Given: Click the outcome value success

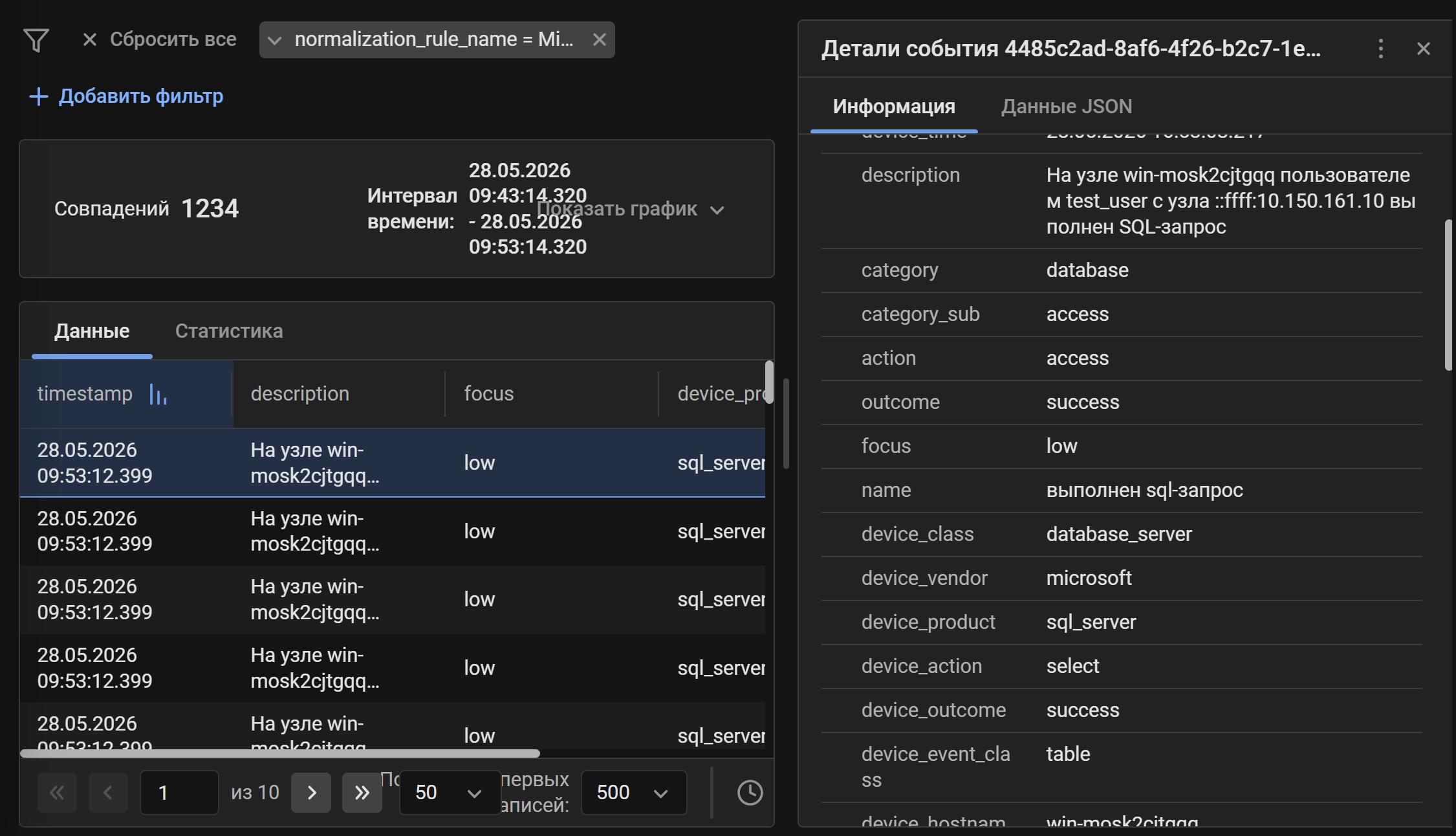Looking at the screenshot, I should point(1083,402).
